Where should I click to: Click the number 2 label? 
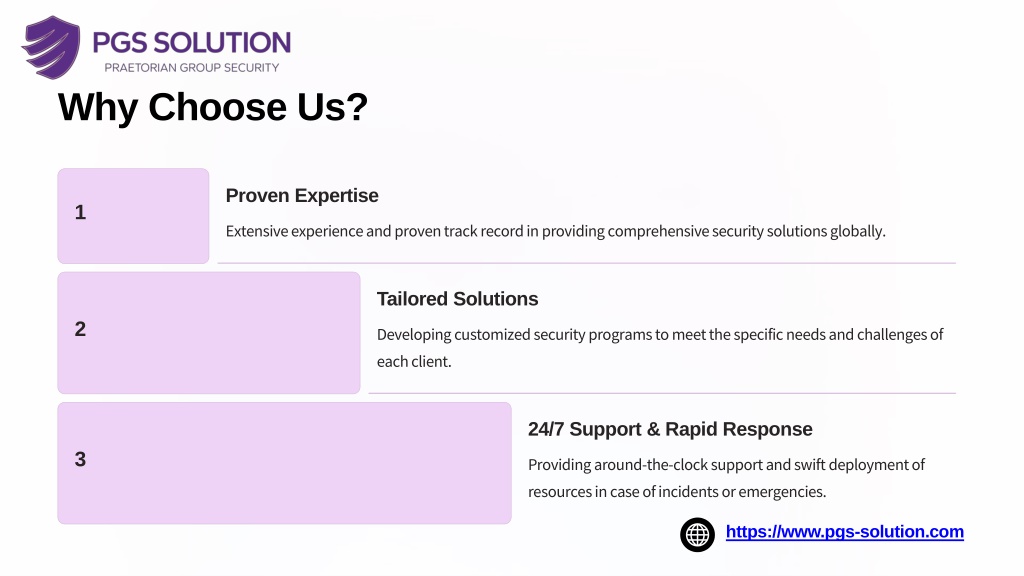point(80,329)
